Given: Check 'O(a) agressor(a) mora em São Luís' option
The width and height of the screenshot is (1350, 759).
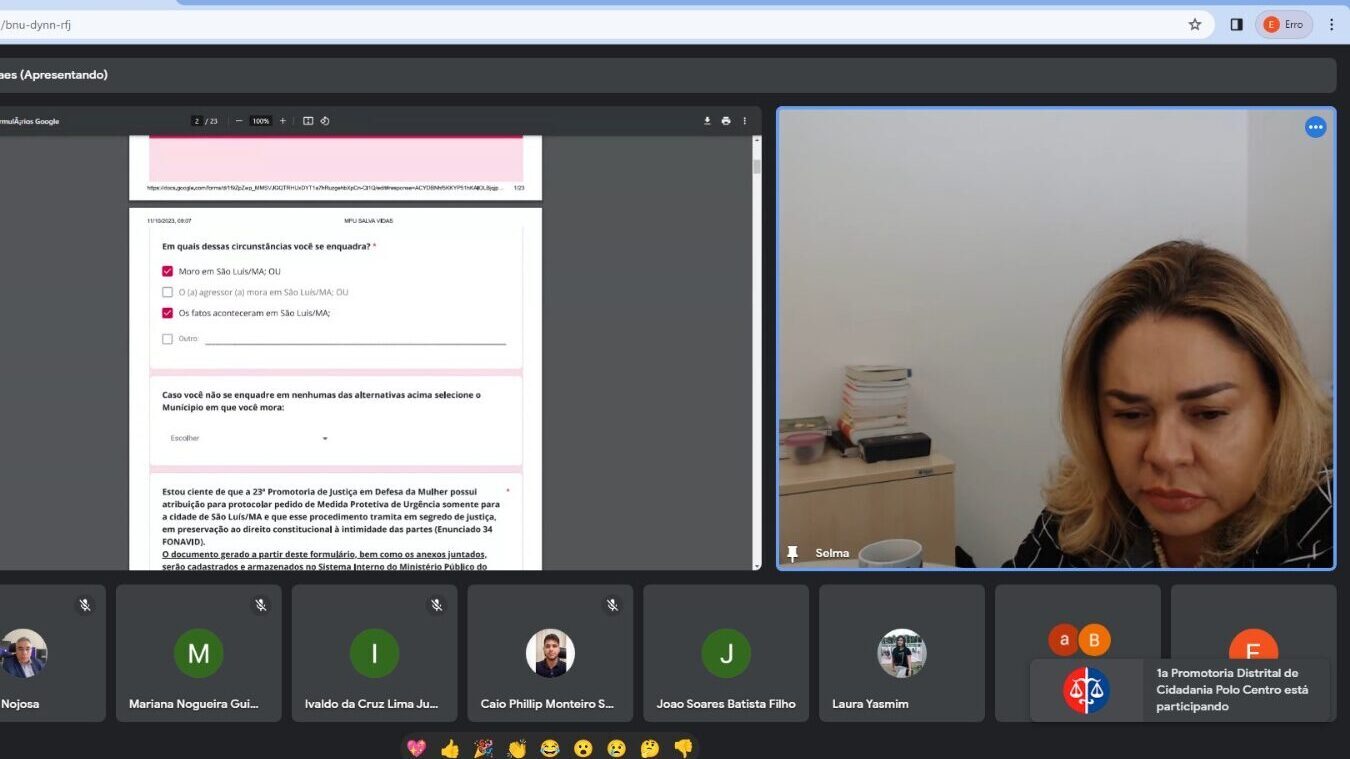Looking at the screenshot, I should [167, 292].
